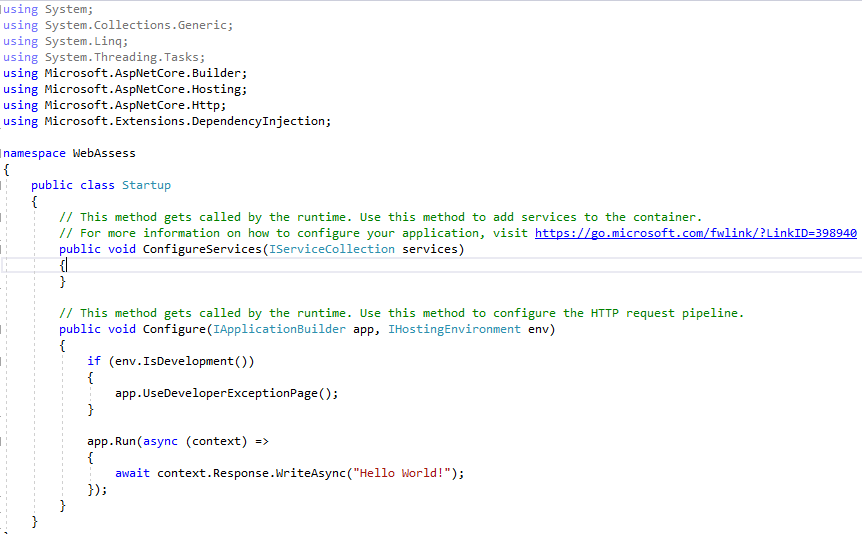Screen dimensions: 862x534
Task: Click the 'class' keyword
Action: pyautogui.click(x=97, y=185)
